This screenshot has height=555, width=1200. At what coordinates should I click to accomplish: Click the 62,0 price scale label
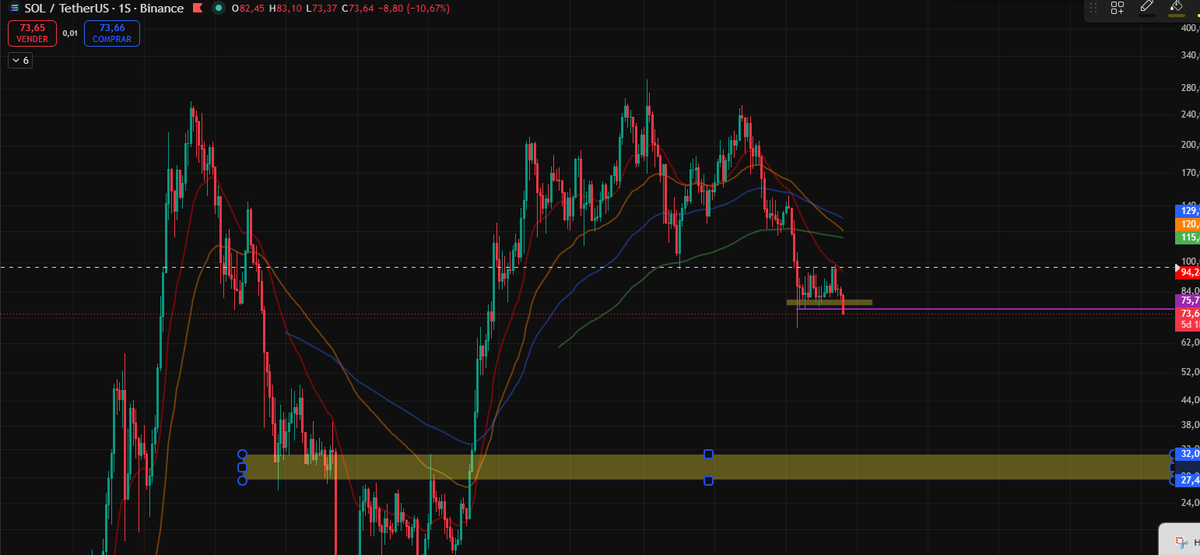click(x=1190, y=342)
